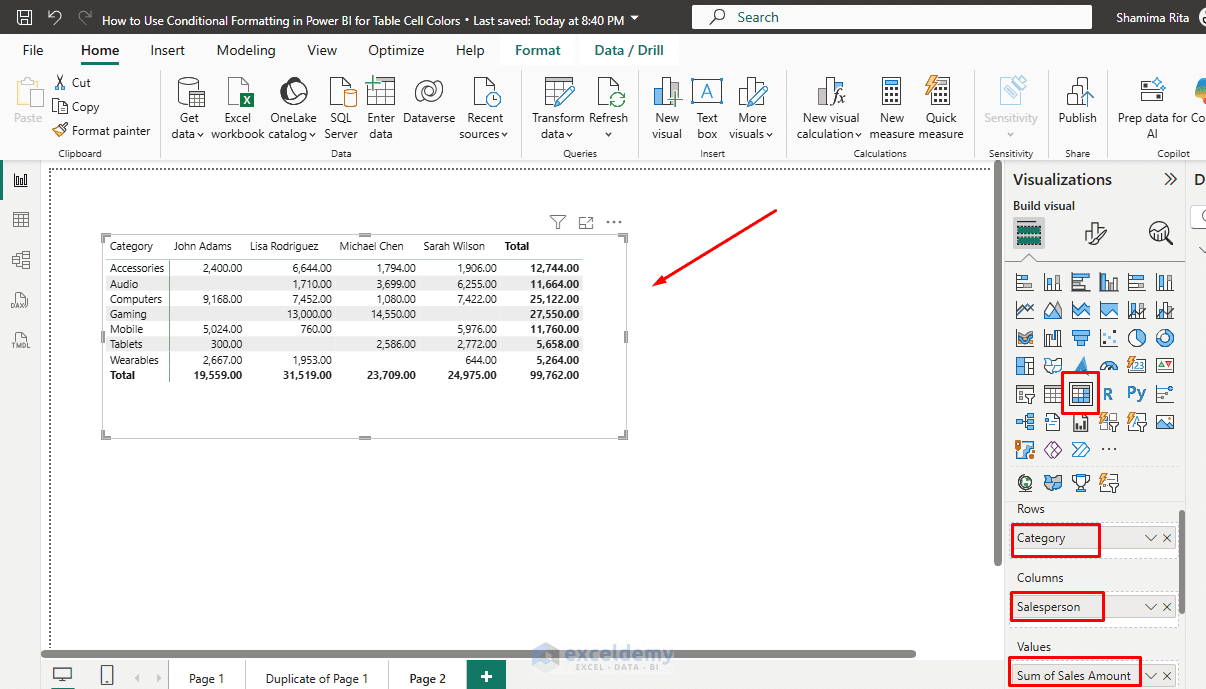
Task: Add a new page with plus button
Action: coord(486,676)
